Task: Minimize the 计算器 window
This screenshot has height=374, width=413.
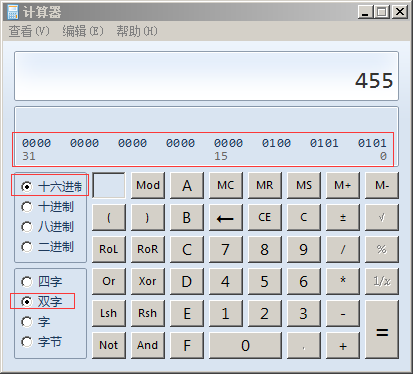Action: [x=365, y=12]
